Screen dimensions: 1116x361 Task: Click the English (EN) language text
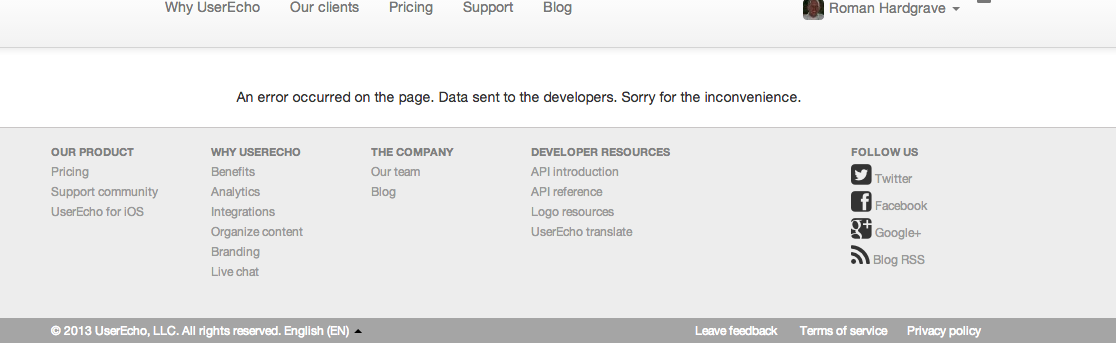tap(317, 330)
